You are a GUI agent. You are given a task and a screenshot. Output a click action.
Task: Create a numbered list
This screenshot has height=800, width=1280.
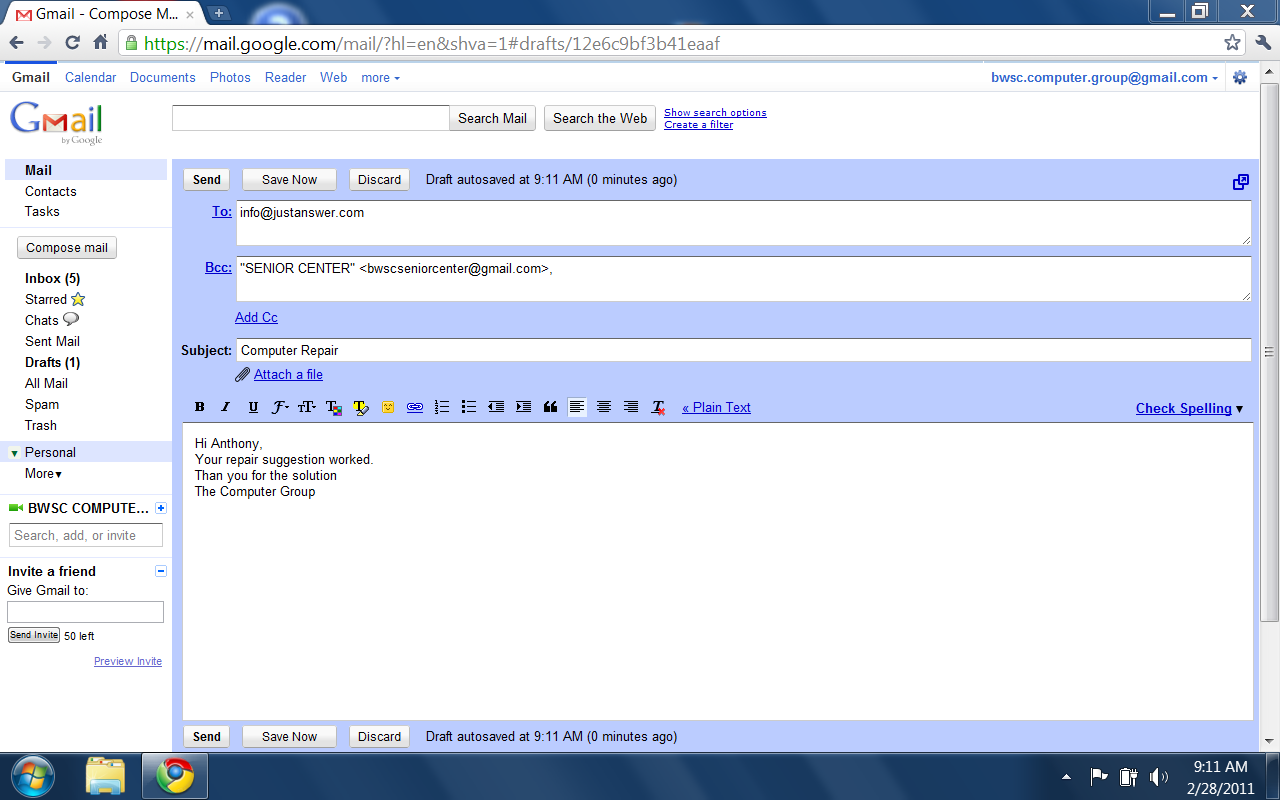[x=442, y=407]
